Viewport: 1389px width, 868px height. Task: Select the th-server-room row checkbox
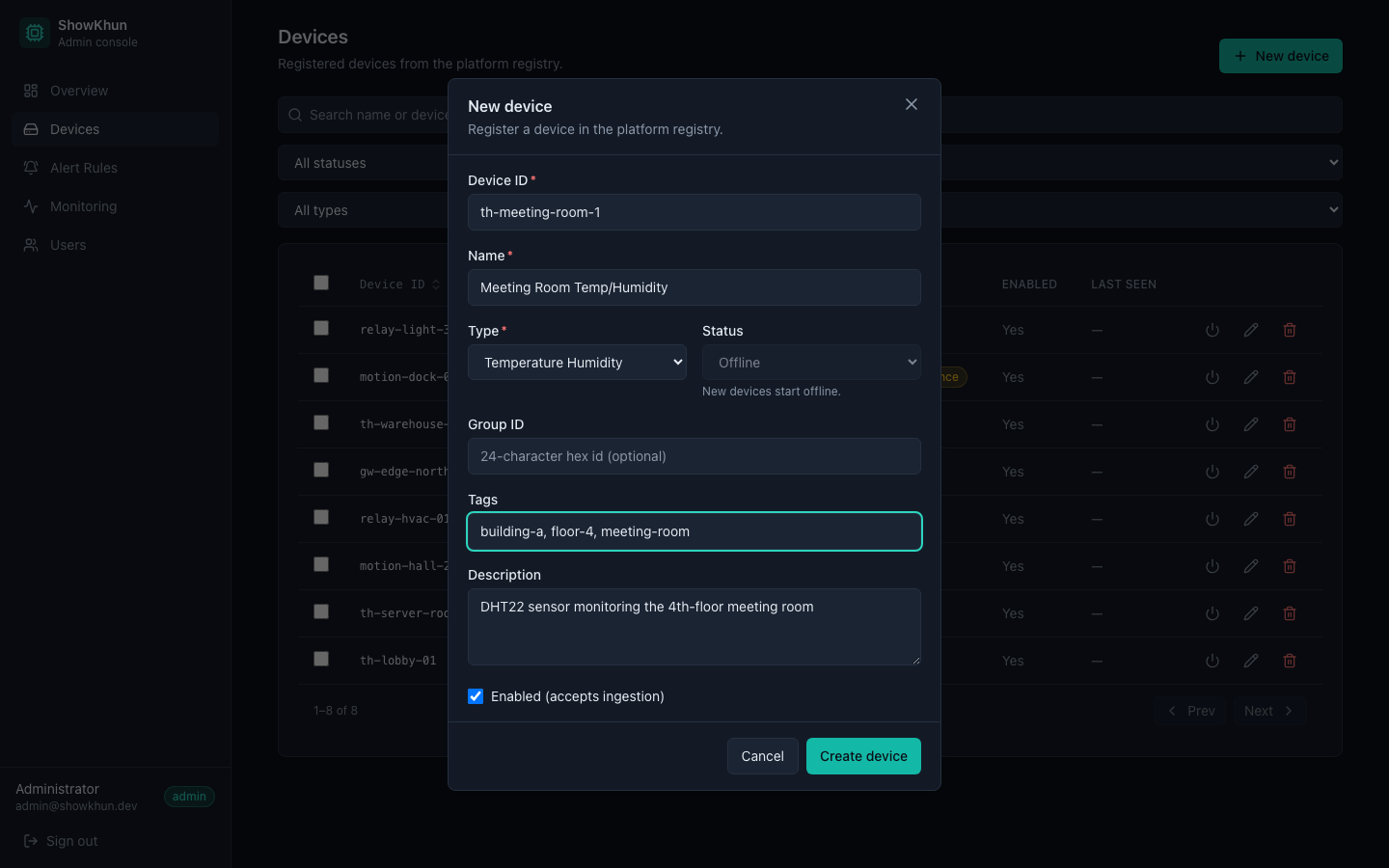coord(321,611)
